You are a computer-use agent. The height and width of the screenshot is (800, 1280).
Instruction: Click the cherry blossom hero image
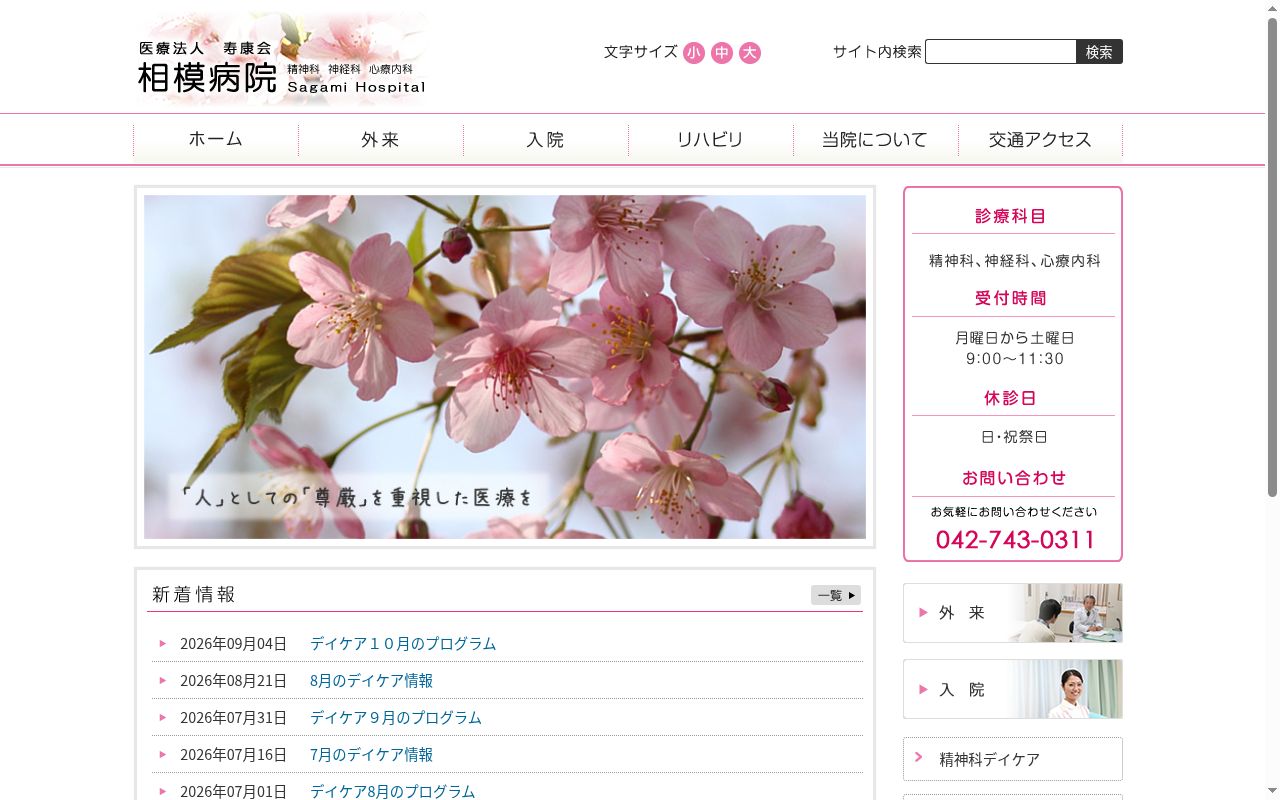point(505,367)
